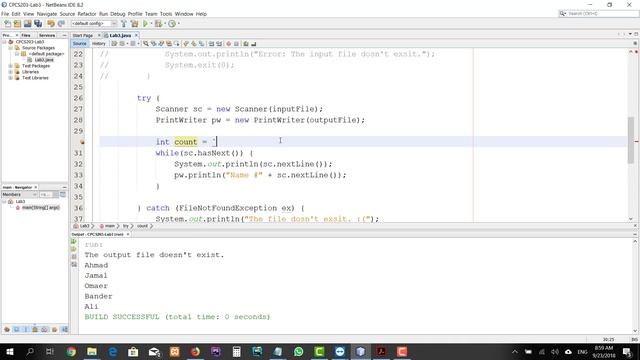Click the Stop Macro Recording icon

(x=236, y=44)
